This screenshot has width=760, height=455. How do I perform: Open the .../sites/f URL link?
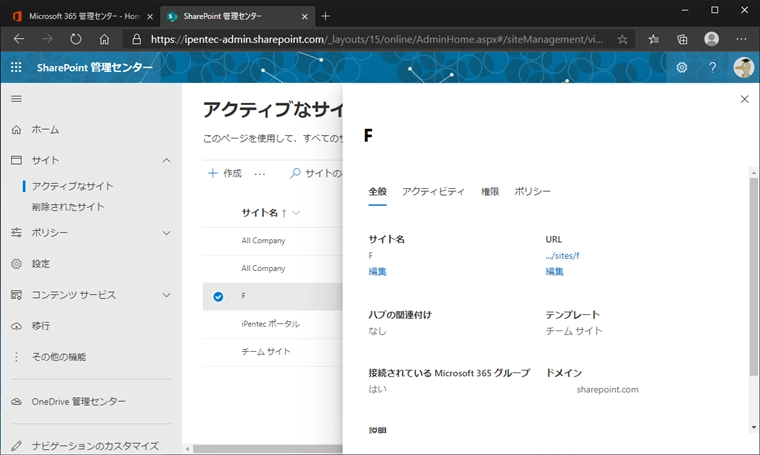[562, 255]
